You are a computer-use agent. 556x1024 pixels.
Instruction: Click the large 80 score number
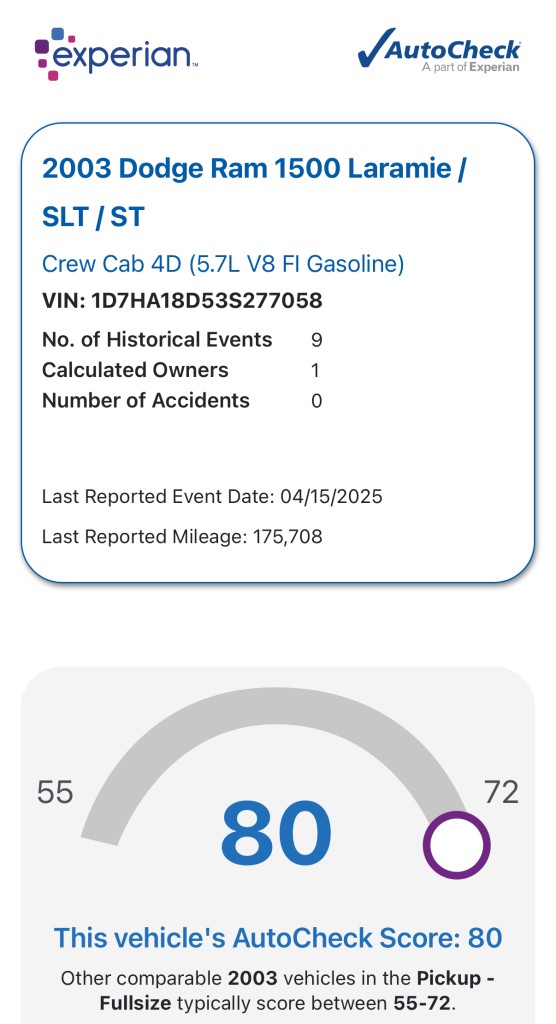(x=276, y=833)
